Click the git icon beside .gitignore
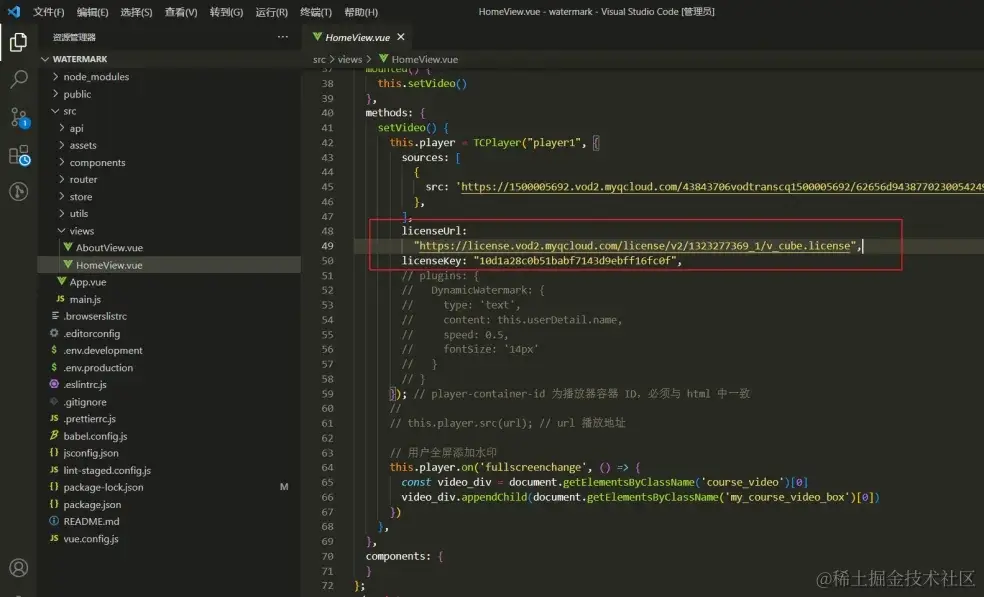Image resolution: width=984 pixels, height=597 pixels. (54, 401)
